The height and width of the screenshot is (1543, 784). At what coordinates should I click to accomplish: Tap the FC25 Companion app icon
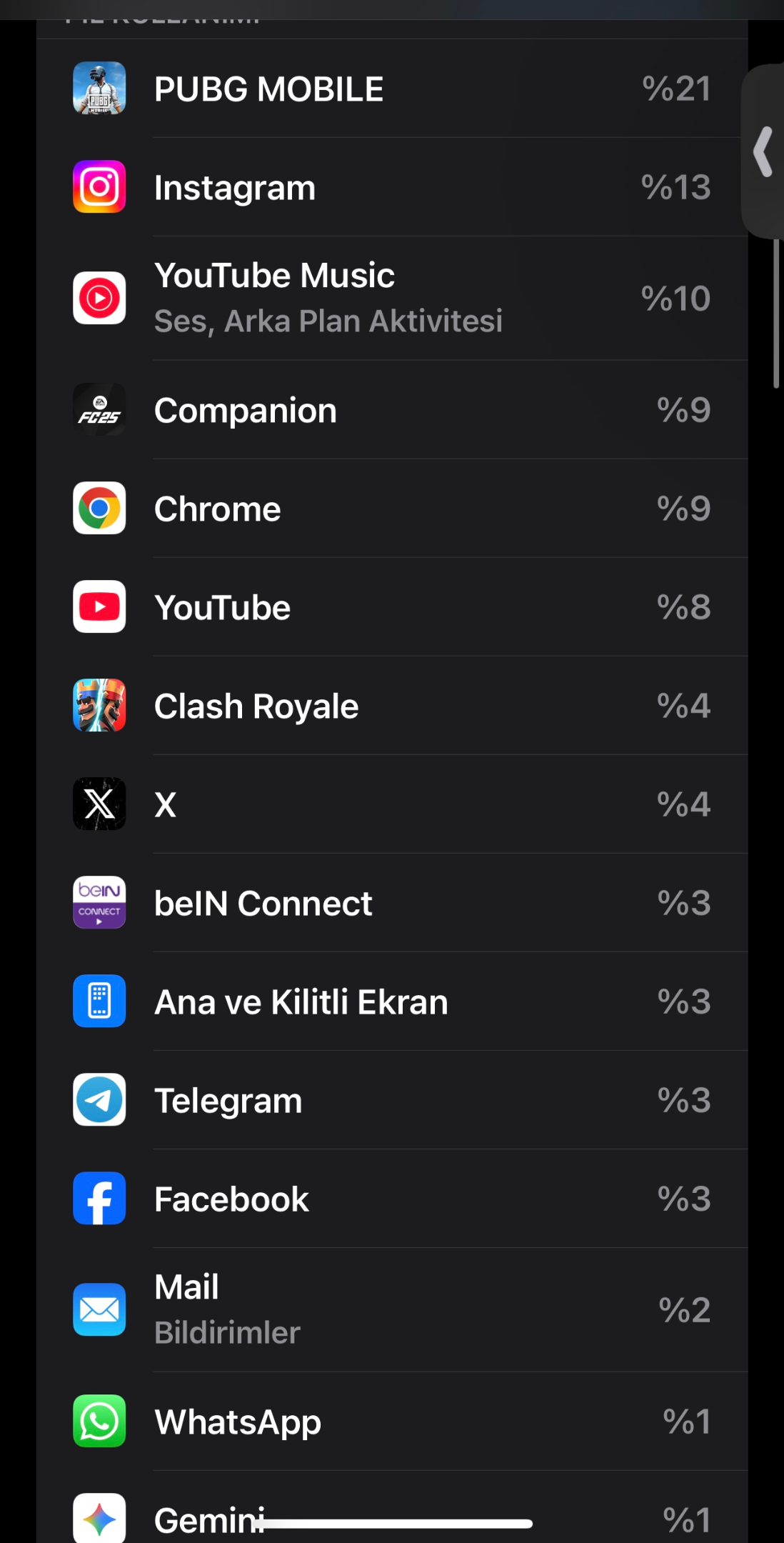[99, 410]
